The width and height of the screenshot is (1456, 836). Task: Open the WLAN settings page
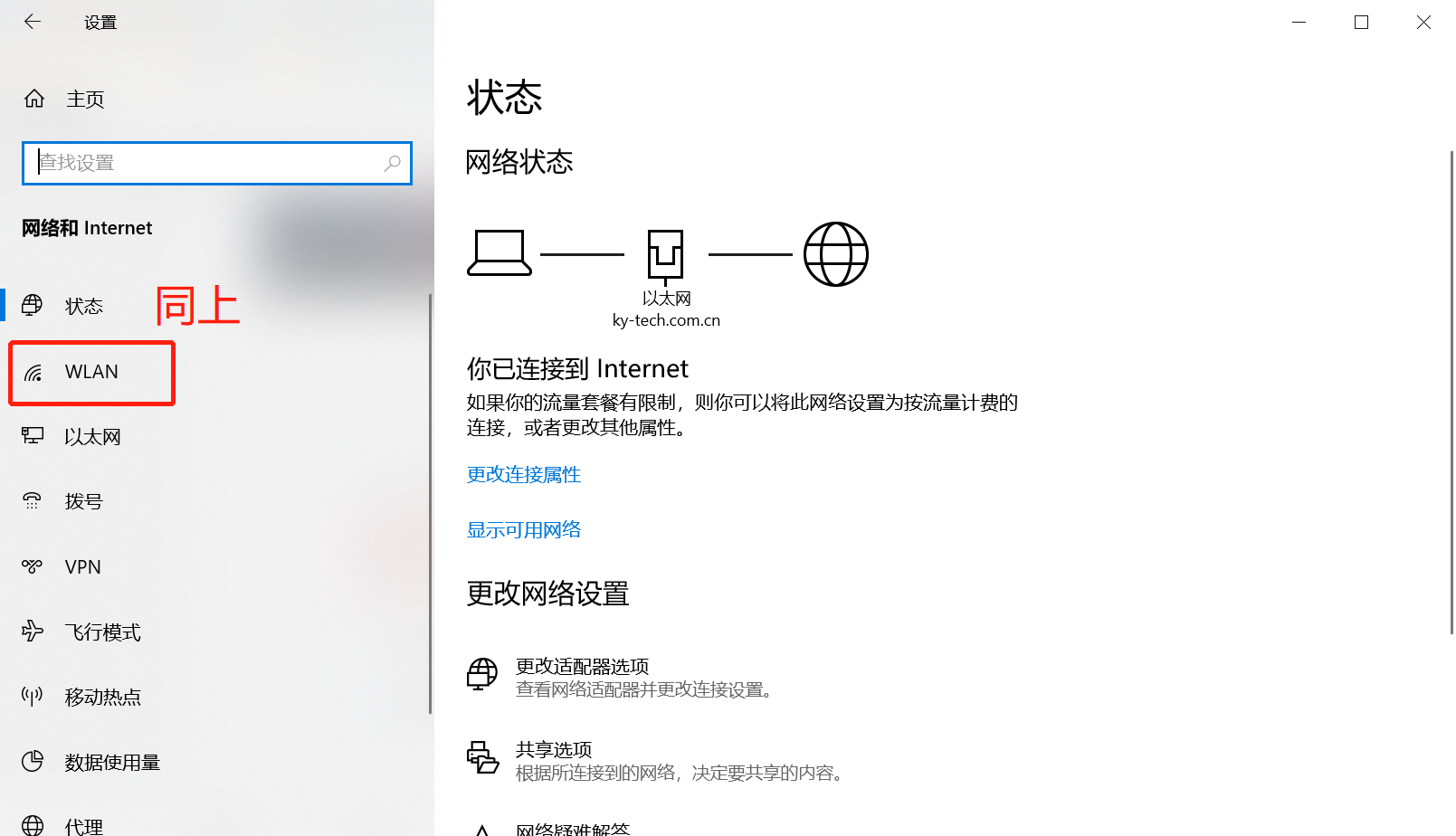pos(91,372)
